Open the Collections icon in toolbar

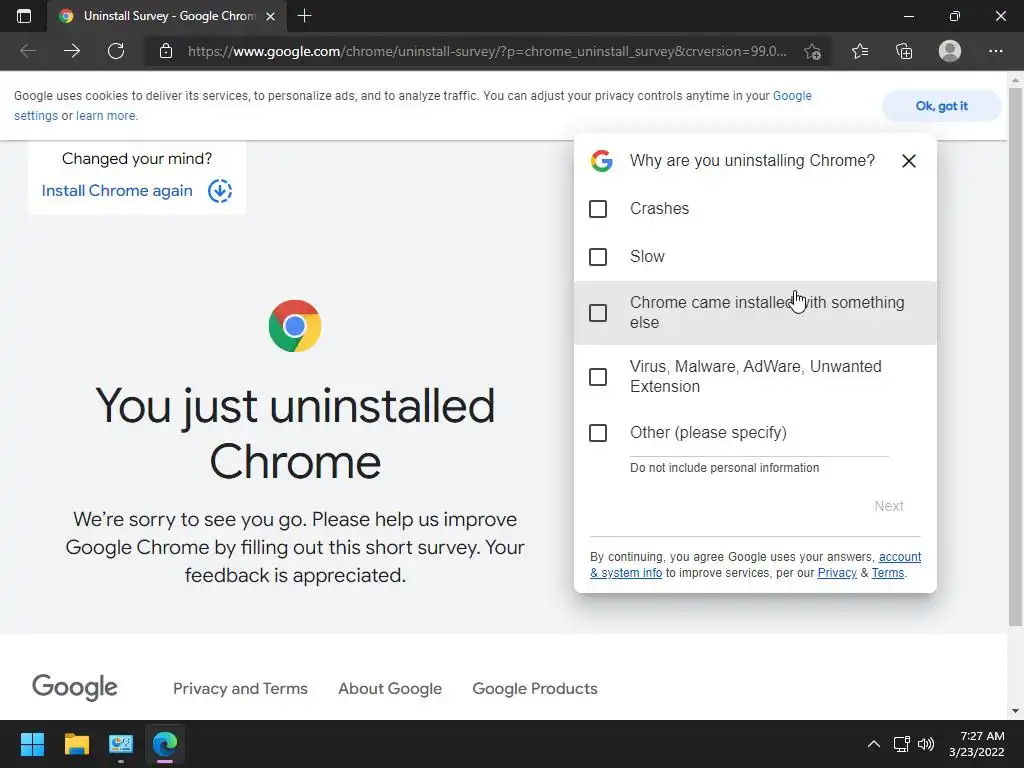point(904,51)
